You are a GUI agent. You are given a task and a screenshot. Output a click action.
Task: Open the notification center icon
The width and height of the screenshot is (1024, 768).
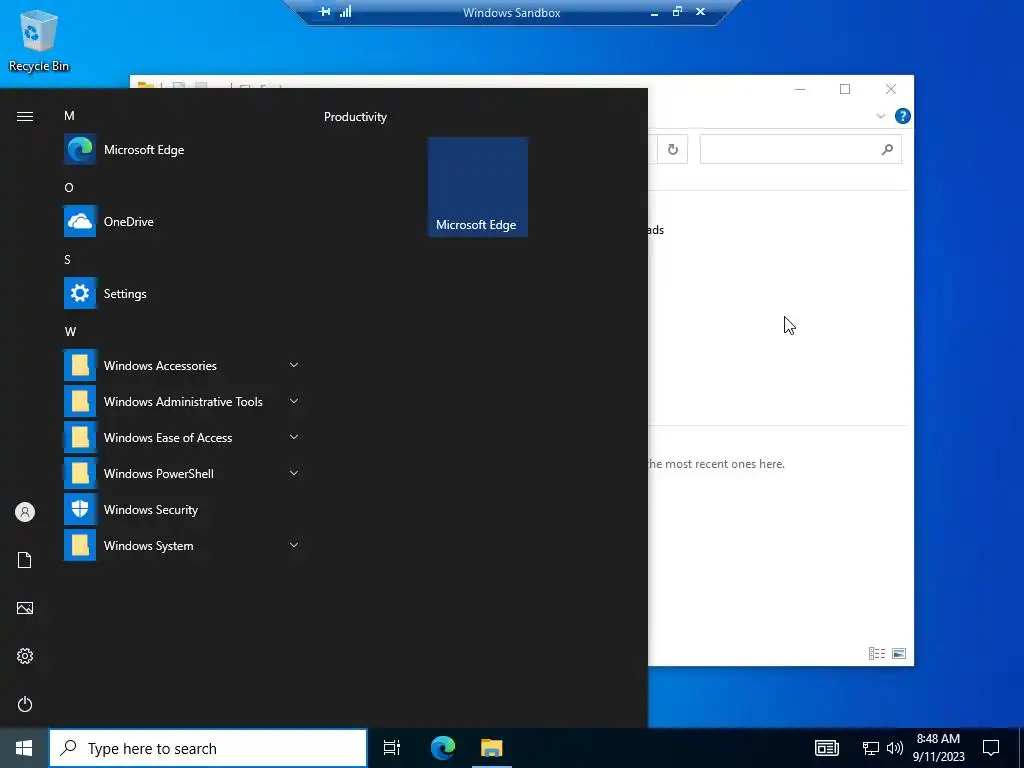point(991,748)
